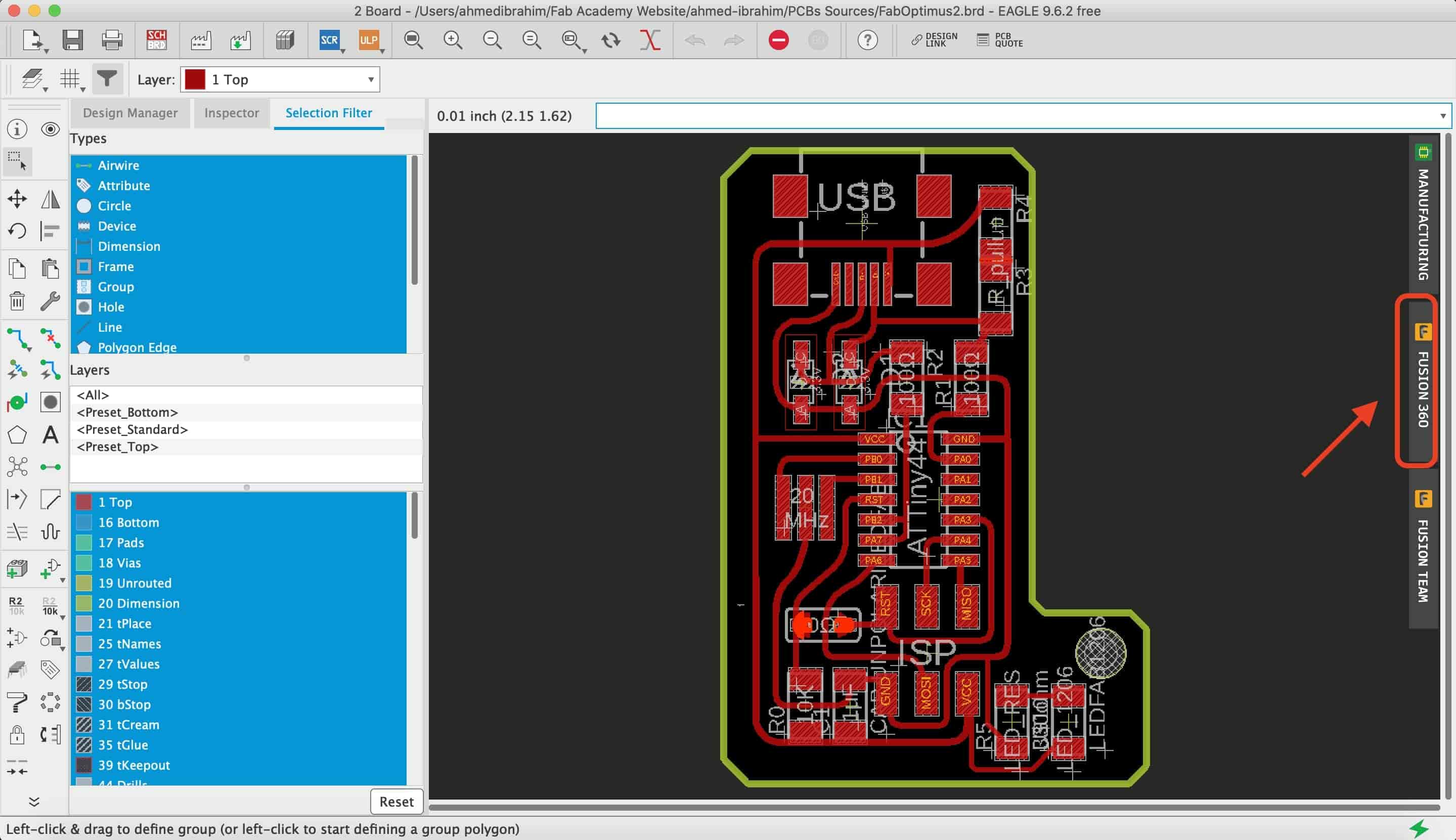
Task: Click the Types list vertical scrollbar
Action: pos(414,220)
